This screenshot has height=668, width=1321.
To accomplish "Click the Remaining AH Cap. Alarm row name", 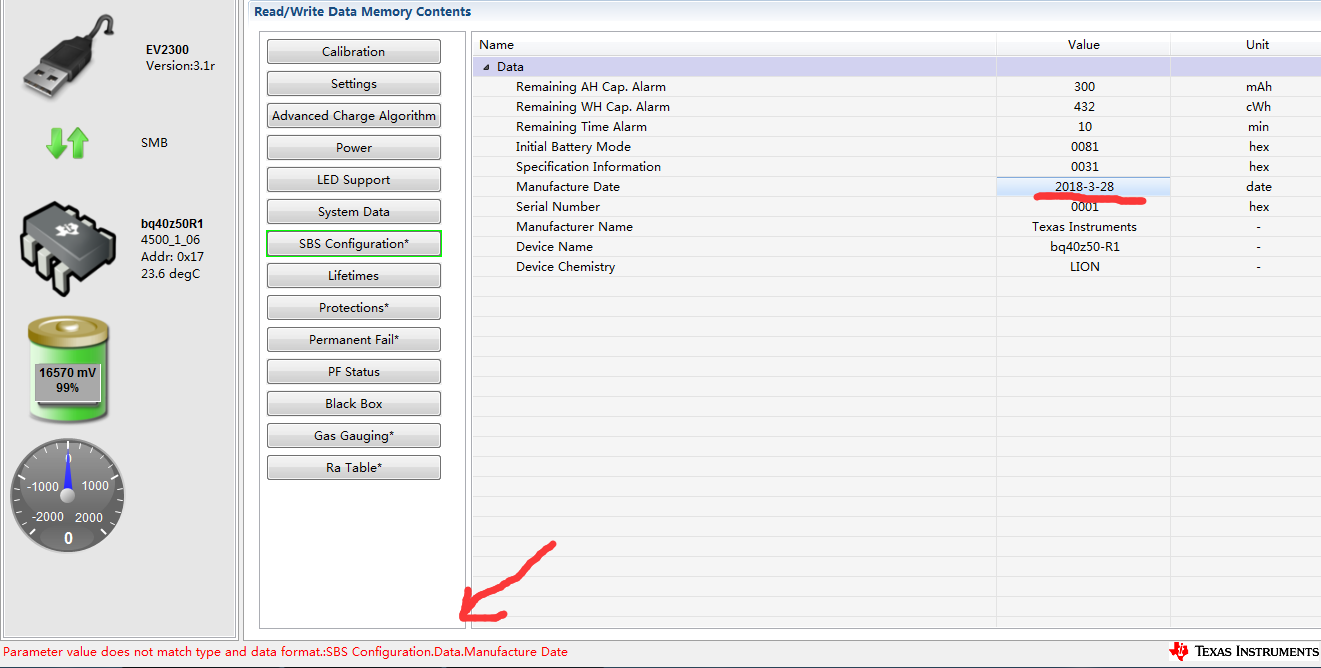I will [x=591, y=87].
